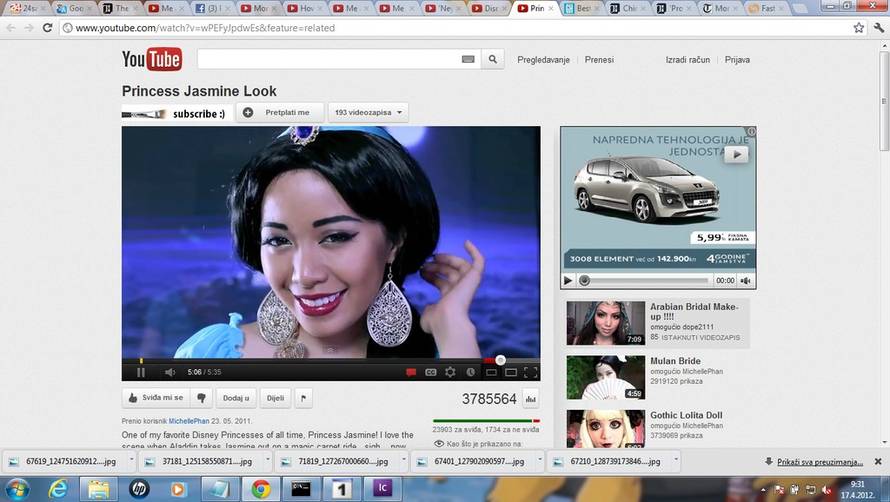Screen dimensions: 890x502
Task: Click the YouTube logo
Action: tap(152, 59)
